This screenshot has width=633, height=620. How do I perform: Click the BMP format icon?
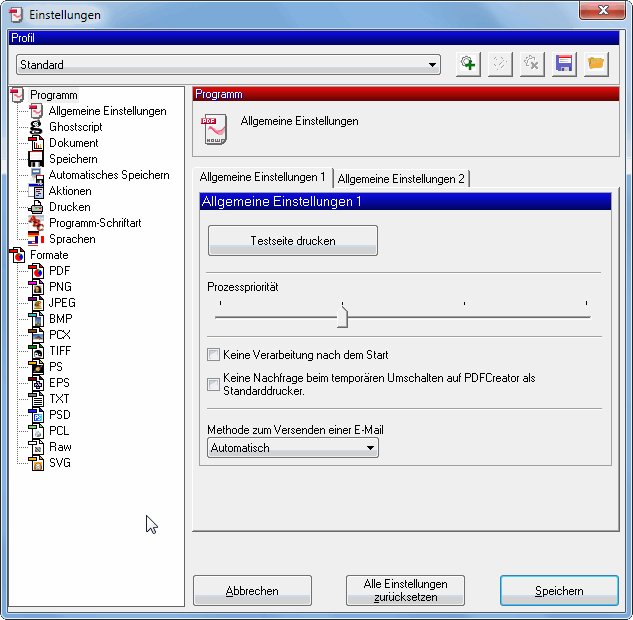click(36, 319)
